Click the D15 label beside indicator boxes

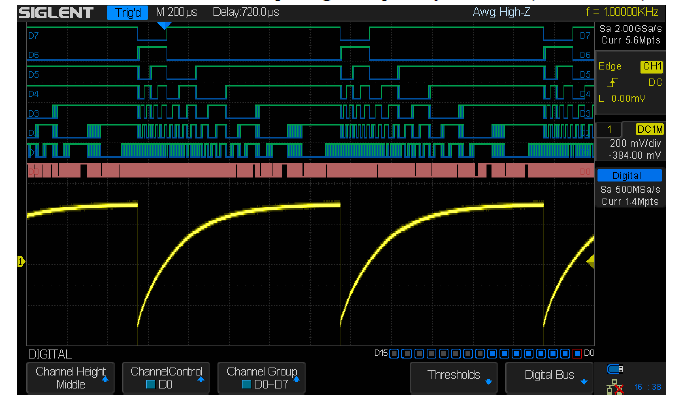(381, 353)
